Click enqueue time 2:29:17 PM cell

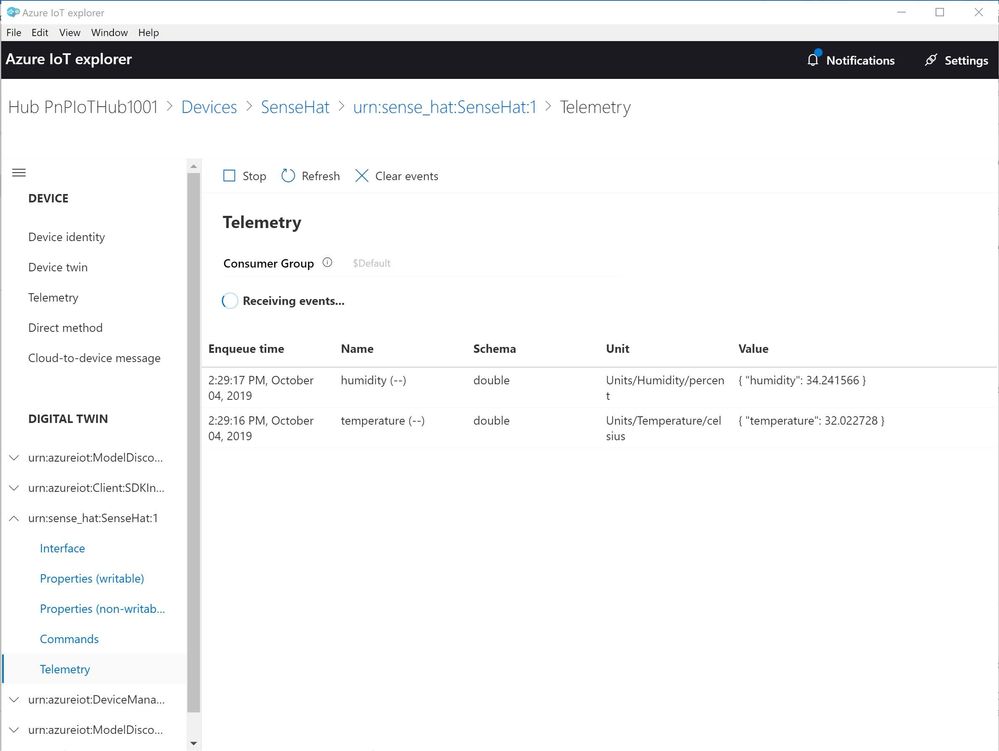[261, 388]
